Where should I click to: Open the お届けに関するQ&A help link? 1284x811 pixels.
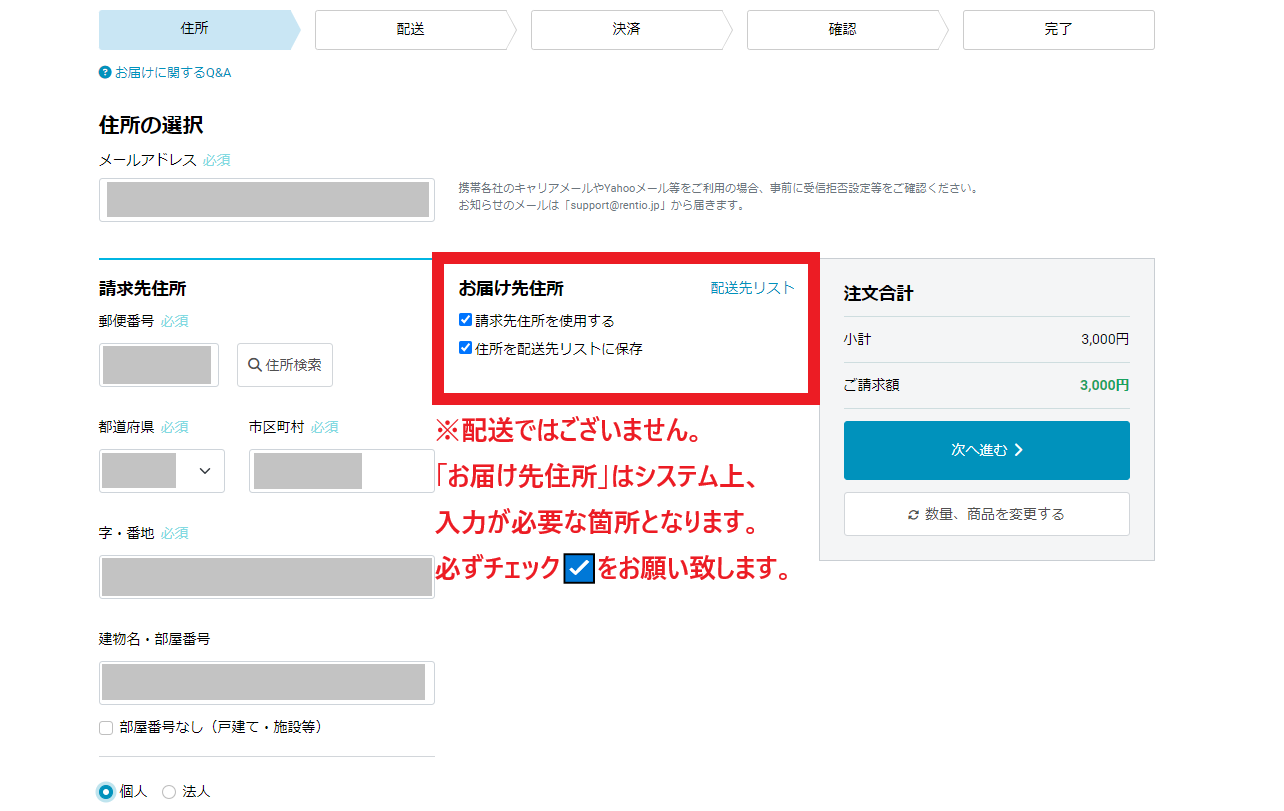172,73
